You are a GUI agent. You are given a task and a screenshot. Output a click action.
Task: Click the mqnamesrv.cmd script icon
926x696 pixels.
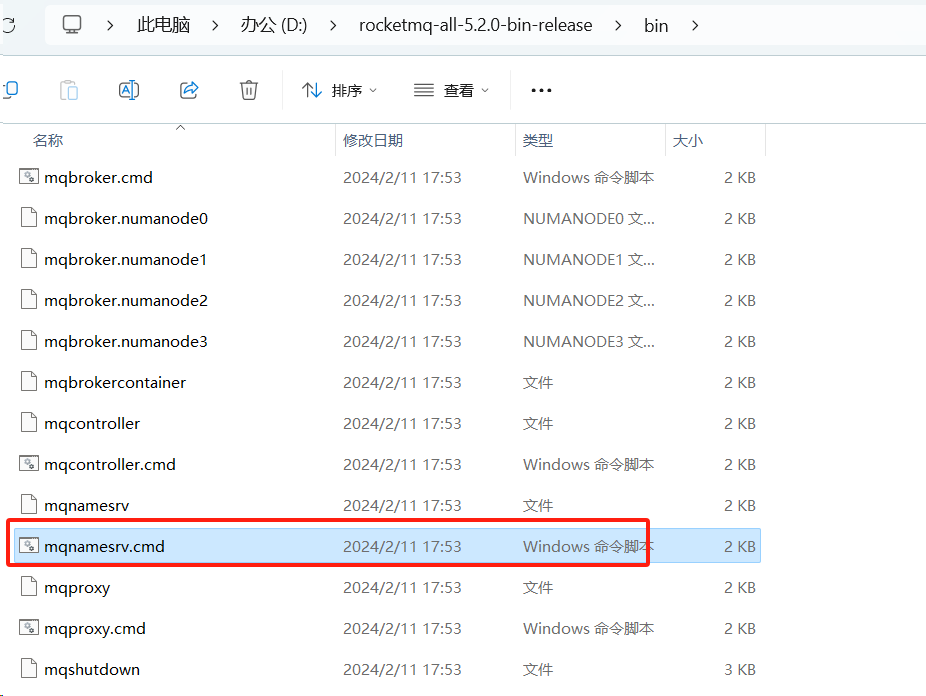pos(29,545)
